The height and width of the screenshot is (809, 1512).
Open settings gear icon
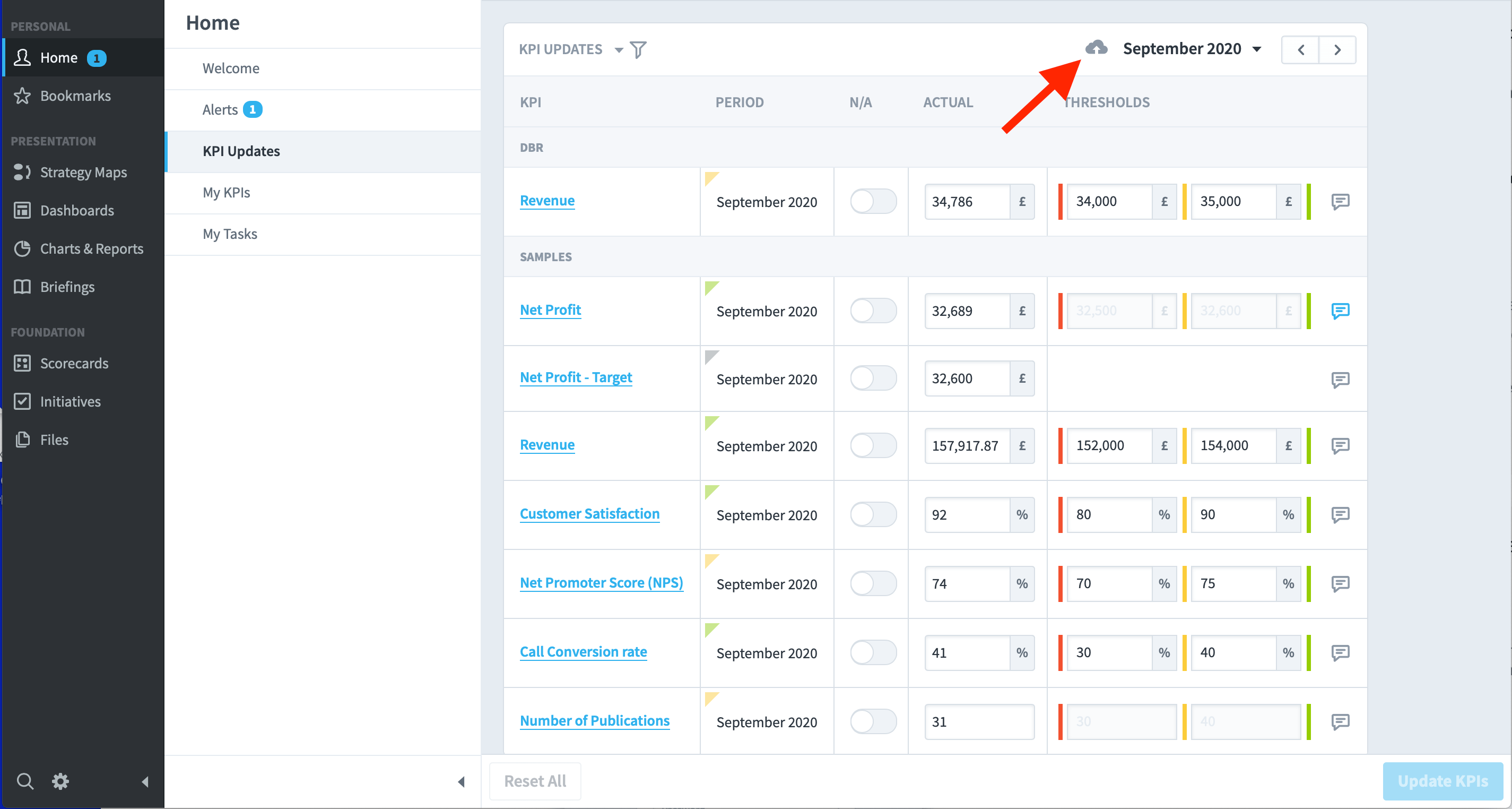click(x=60, y=781)
